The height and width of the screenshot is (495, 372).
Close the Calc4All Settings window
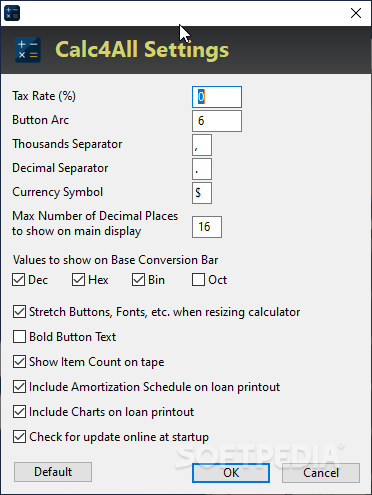(x=356, y=13)
